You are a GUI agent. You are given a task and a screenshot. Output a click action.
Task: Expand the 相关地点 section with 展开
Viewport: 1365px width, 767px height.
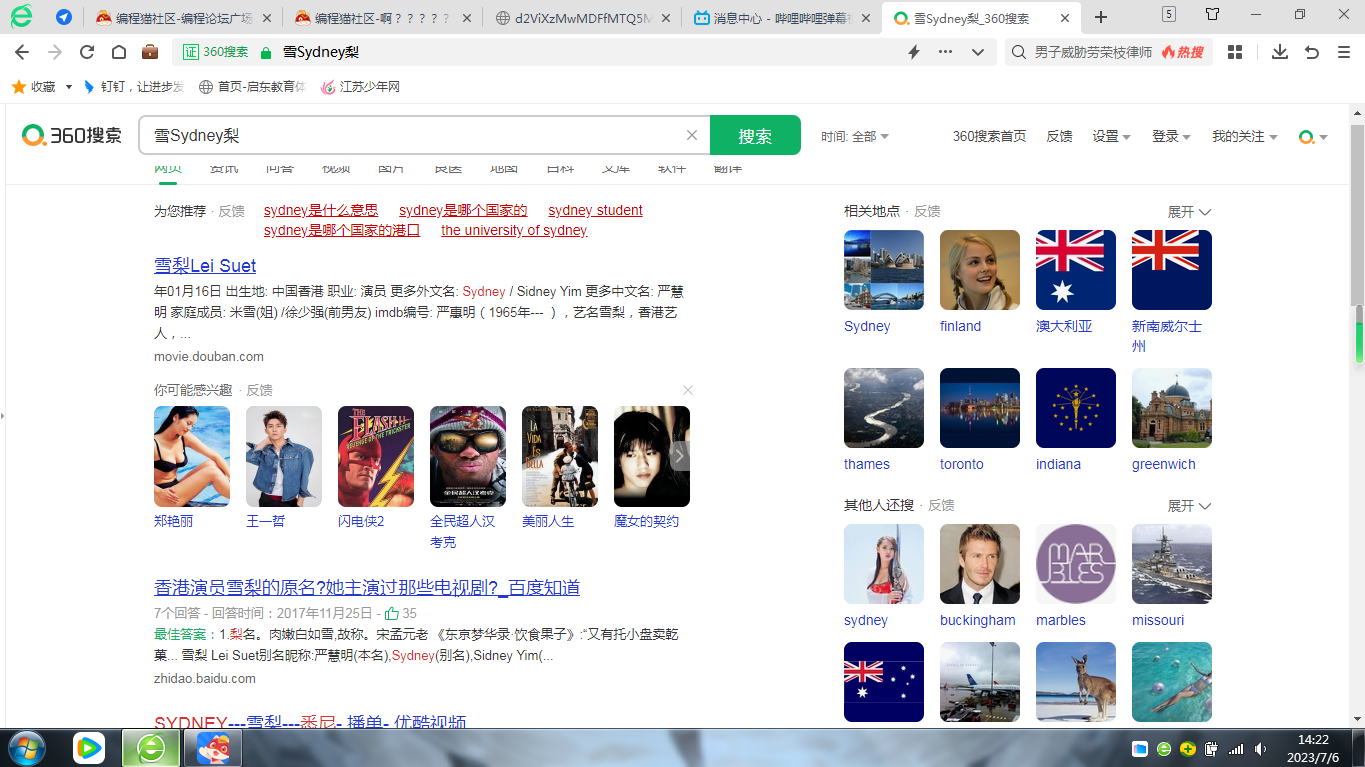1190,212
